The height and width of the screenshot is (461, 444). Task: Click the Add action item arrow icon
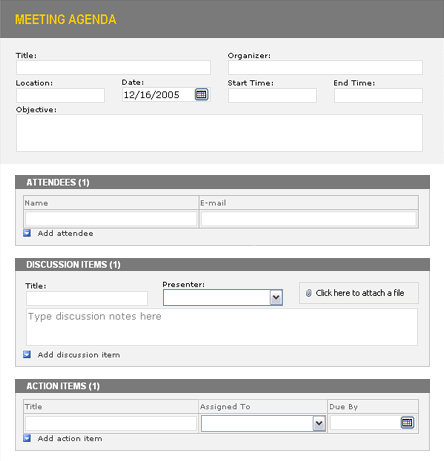pos(27,438)
